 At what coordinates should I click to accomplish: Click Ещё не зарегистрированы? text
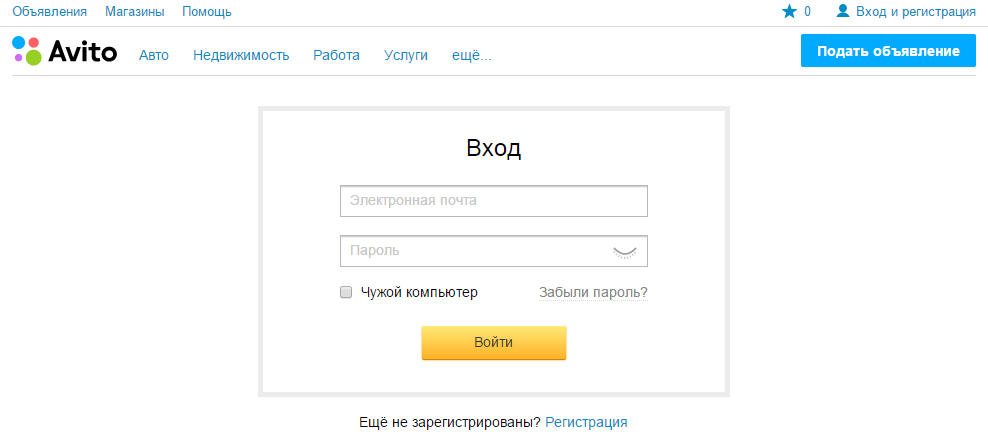pos(450,422)
